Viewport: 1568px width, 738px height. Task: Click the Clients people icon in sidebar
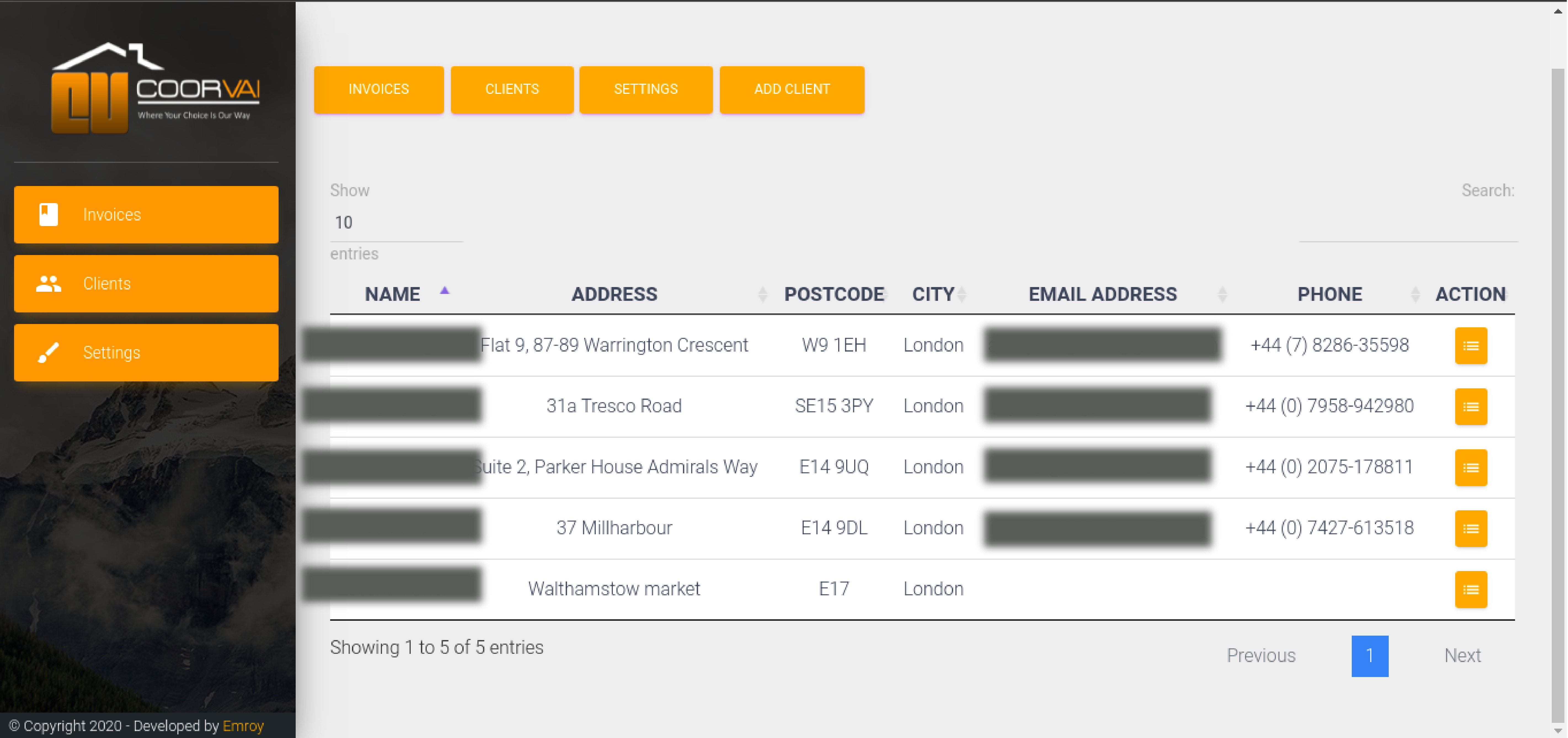[48, 283]
